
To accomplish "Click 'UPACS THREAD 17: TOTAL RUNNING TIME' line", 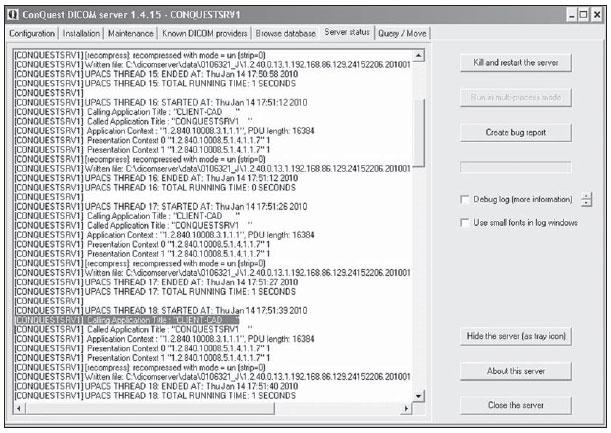I will click(x=155, y=292).
